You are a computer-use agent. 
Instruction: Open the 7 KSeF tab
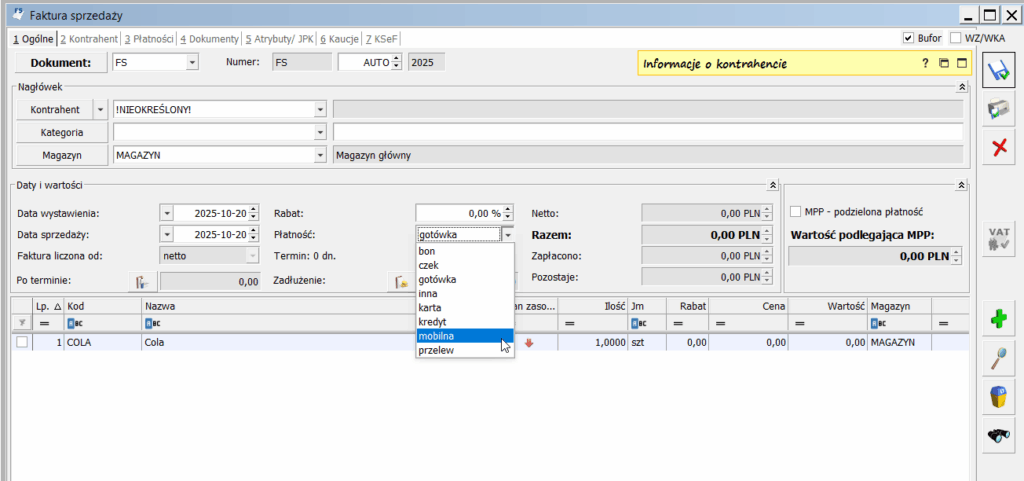[383, 39]
